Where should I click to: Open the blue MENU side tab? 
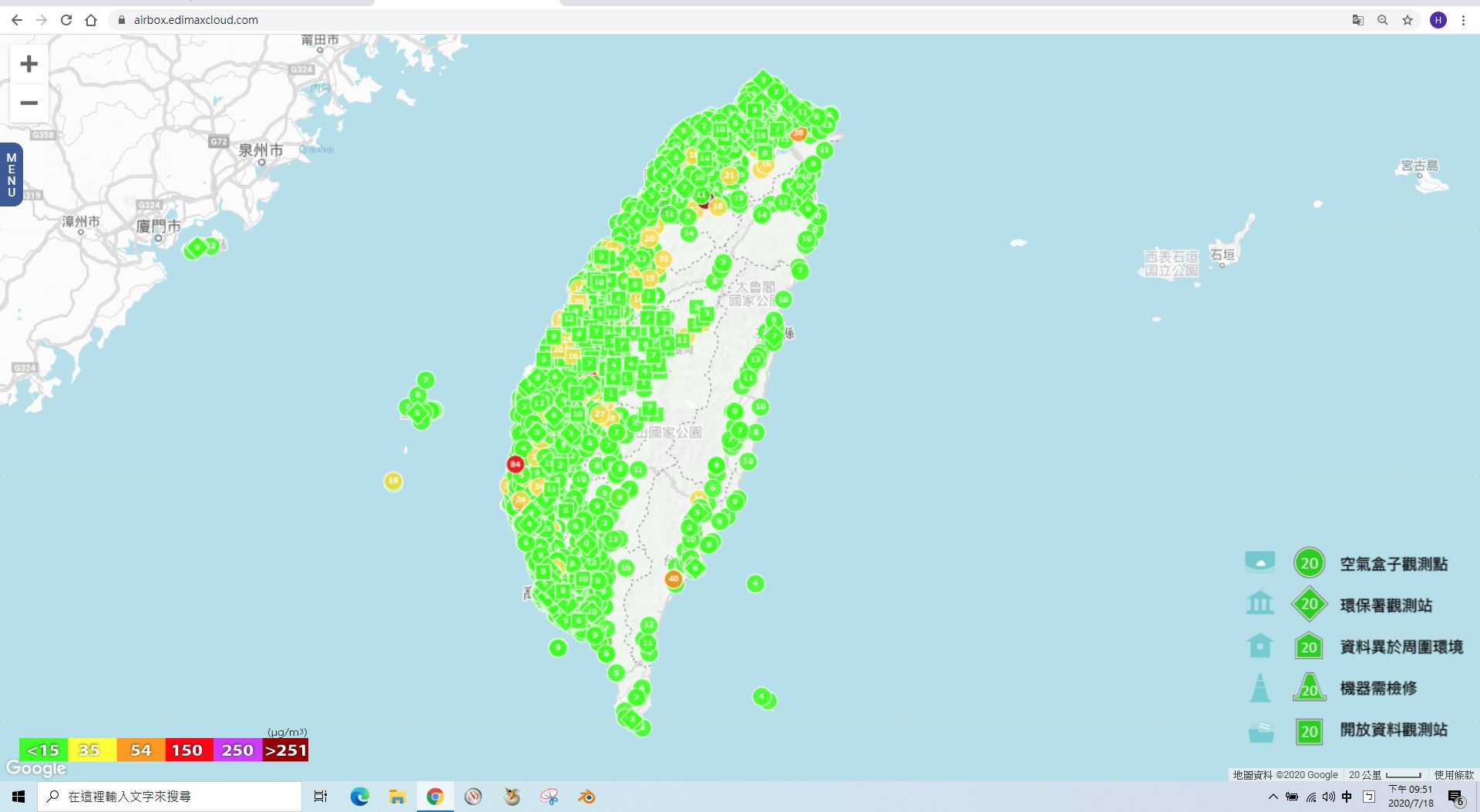coord(12,175)
